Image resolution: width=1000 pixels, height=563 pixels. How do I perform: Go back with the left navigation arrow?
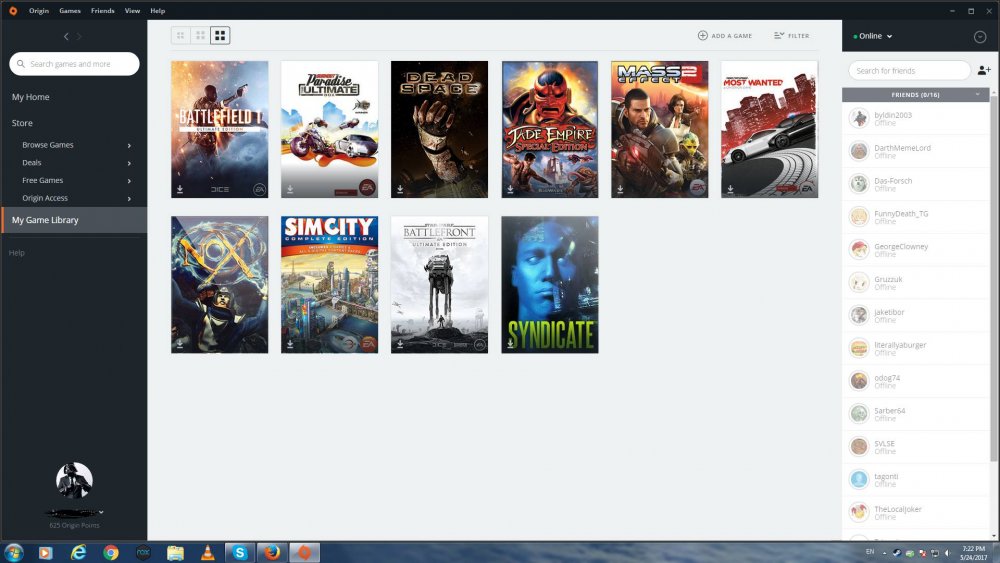point(66,37)
